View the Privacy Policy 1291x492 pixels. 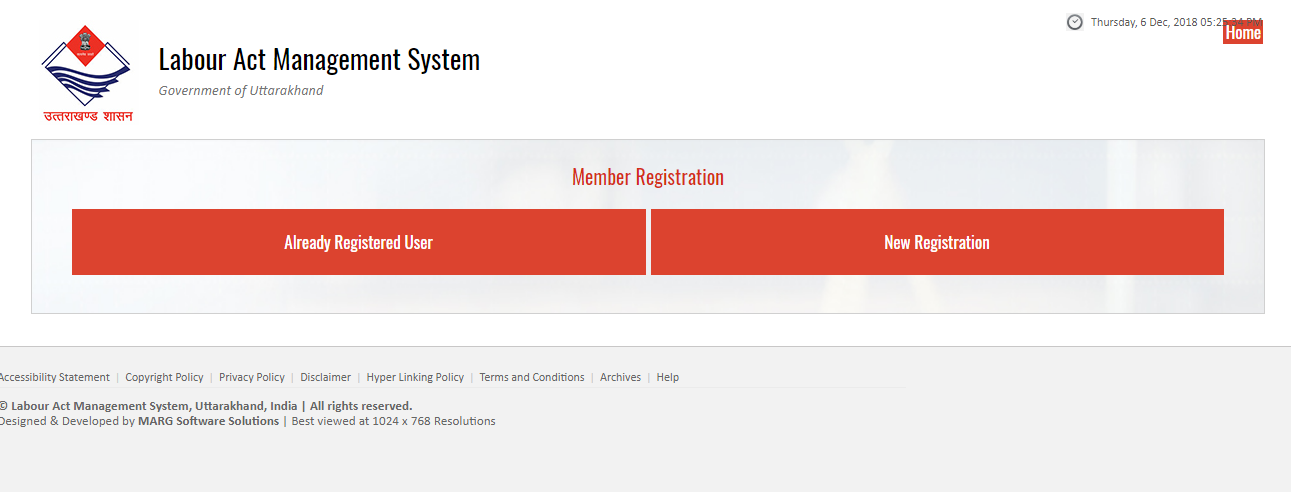point(252,377)
